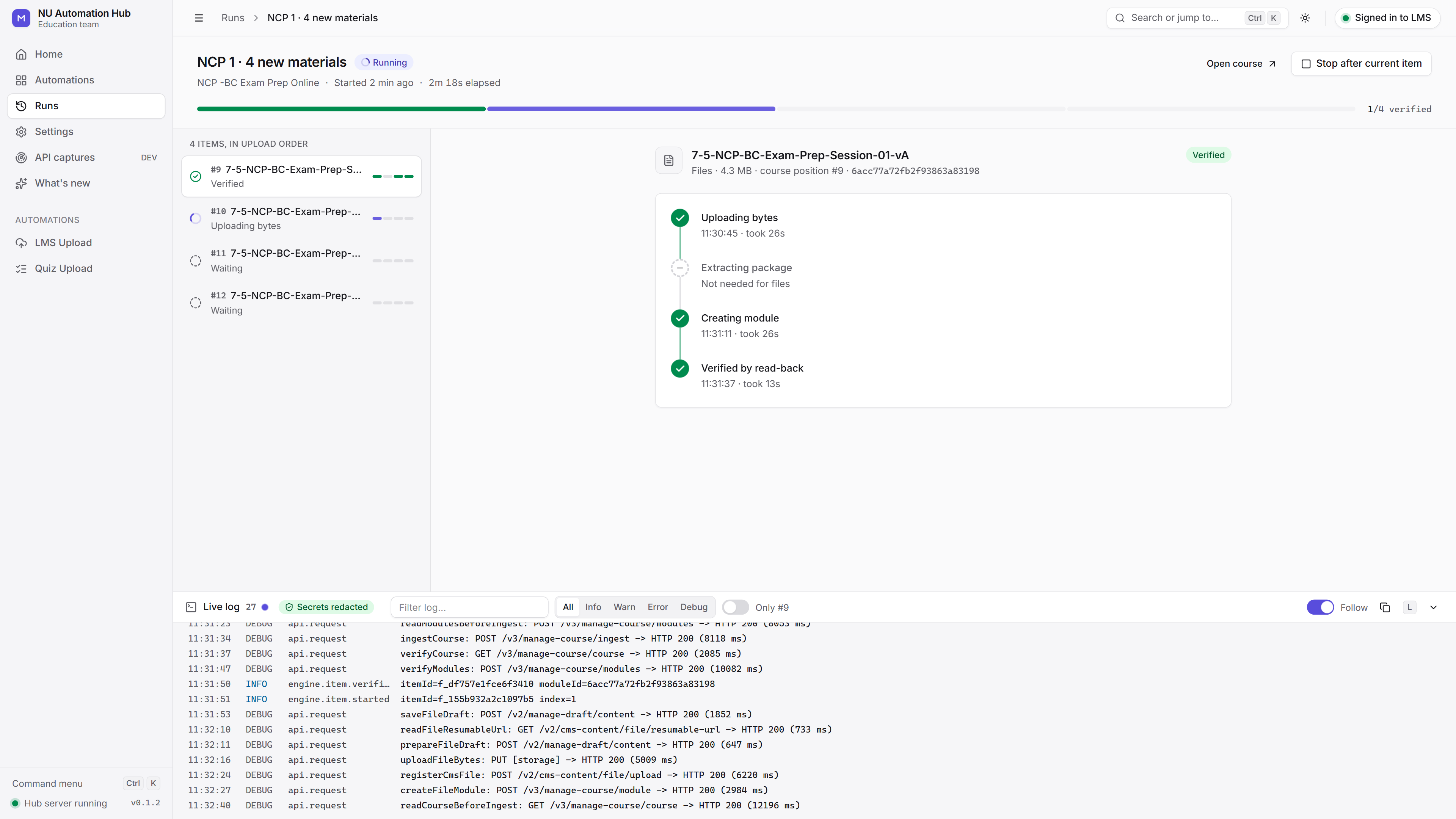The height and width of the screenshot is (819, 1456).
Task: Open API captures page
Action: [x=86, y=158]
